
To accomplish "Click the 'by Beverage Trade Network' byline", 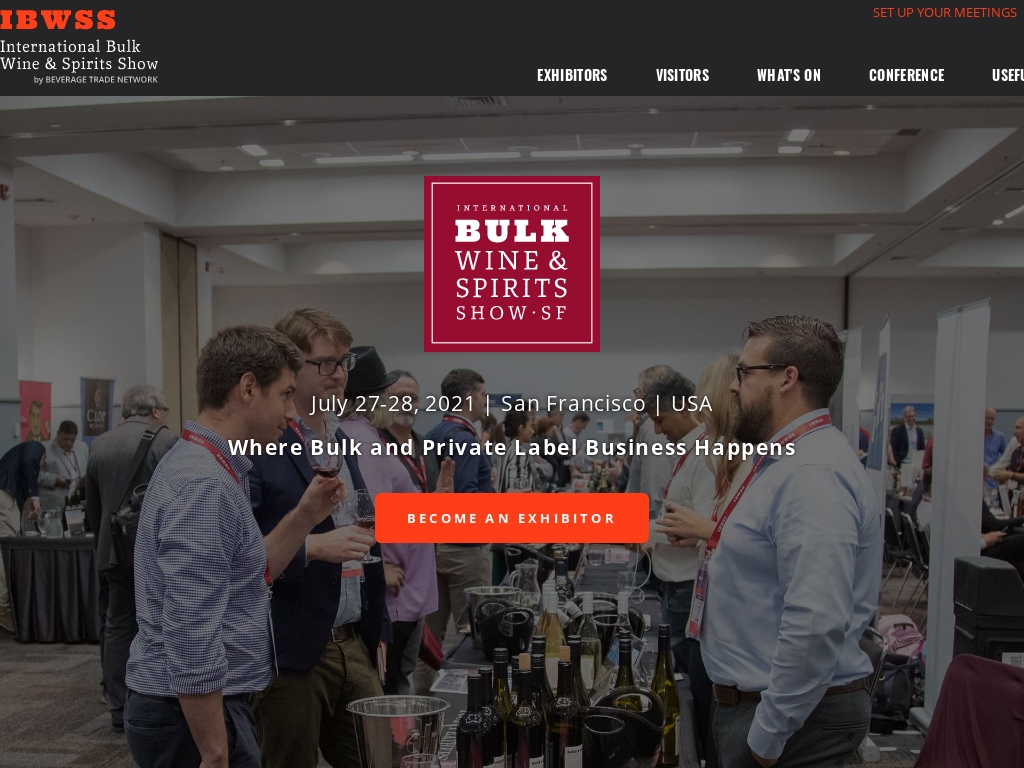I will tap(95, 80).
